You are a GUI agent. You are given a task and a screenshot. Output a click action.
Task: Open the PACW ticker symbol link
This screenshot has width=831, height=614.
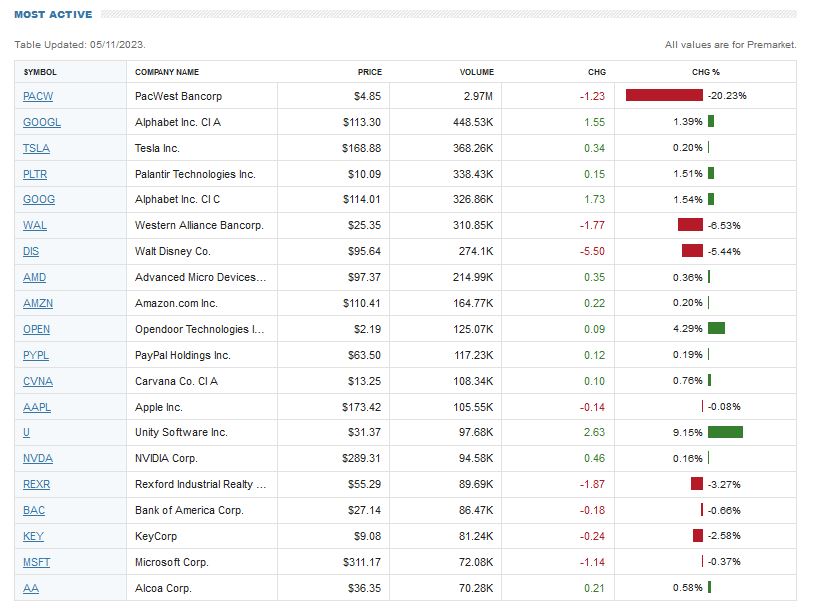pyautogui.click(x=36, y=96)
